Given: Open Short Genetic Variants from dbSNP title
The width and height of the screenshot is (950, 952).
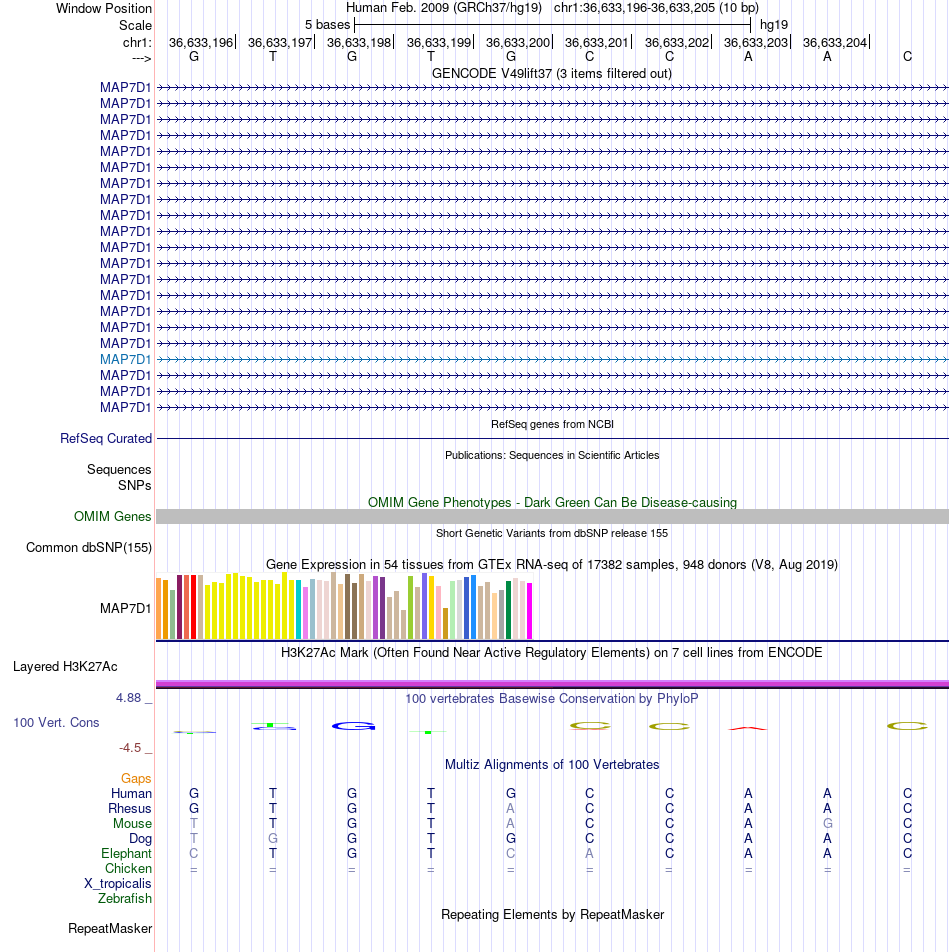Looking at the screenshot, I should (552, 533).
